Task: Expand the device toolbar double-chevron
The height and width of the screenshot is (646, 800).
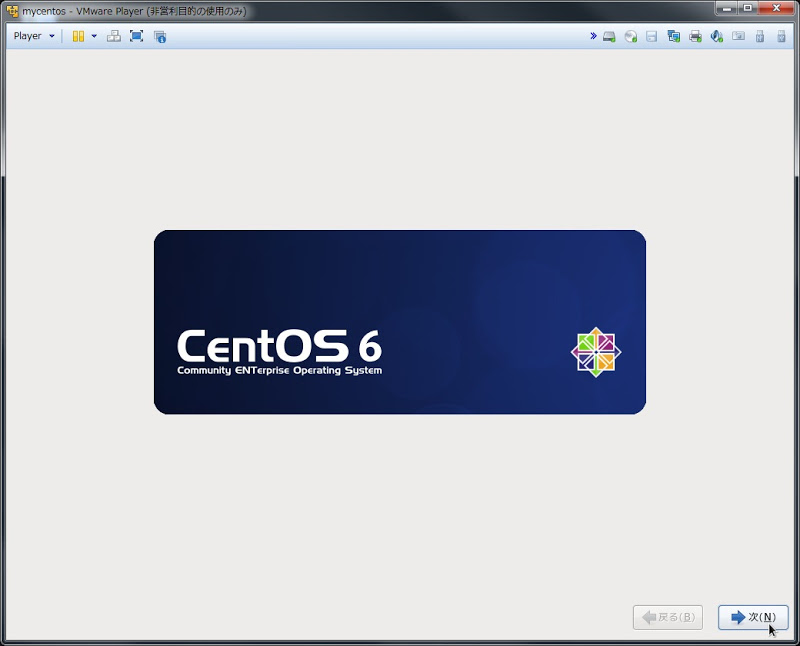Action: click(x=593, y=36)
